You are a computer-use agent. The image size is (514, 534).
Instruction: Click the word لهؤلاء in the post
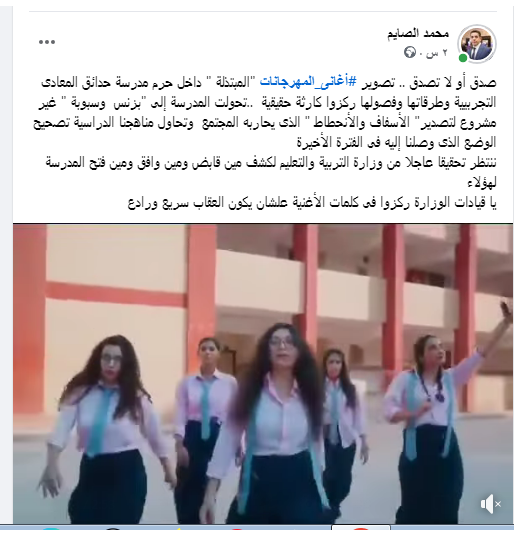pyautogui.click(x=482, y=183)
